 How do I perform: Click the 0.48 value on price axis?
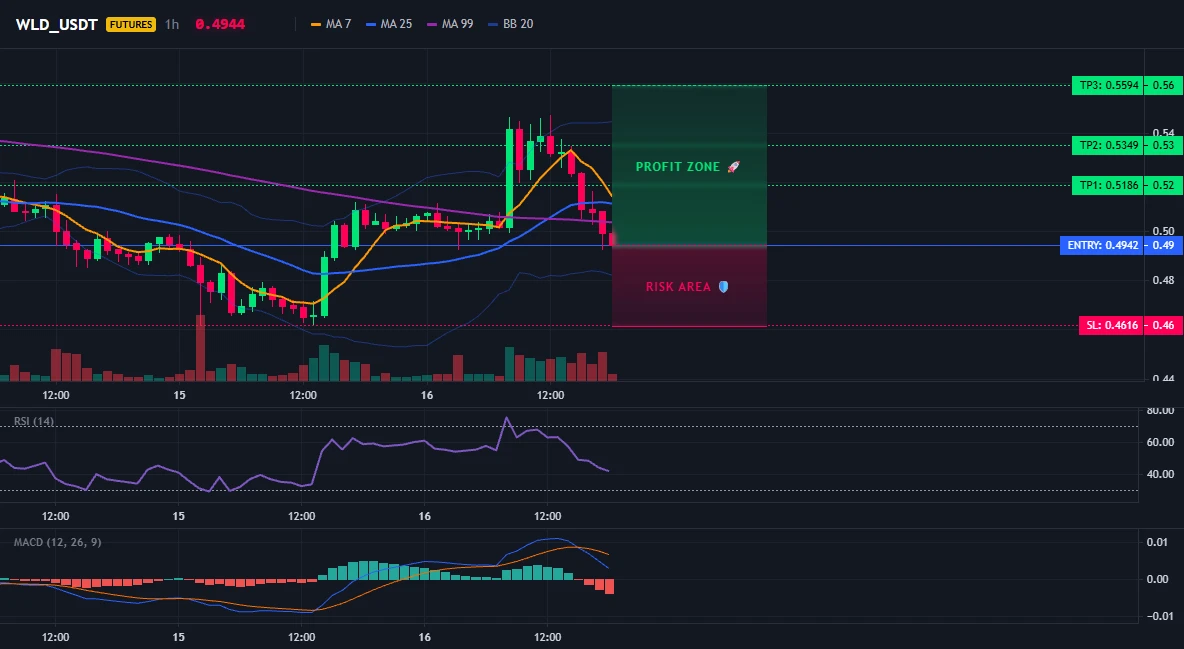[x=1164, y=280]
